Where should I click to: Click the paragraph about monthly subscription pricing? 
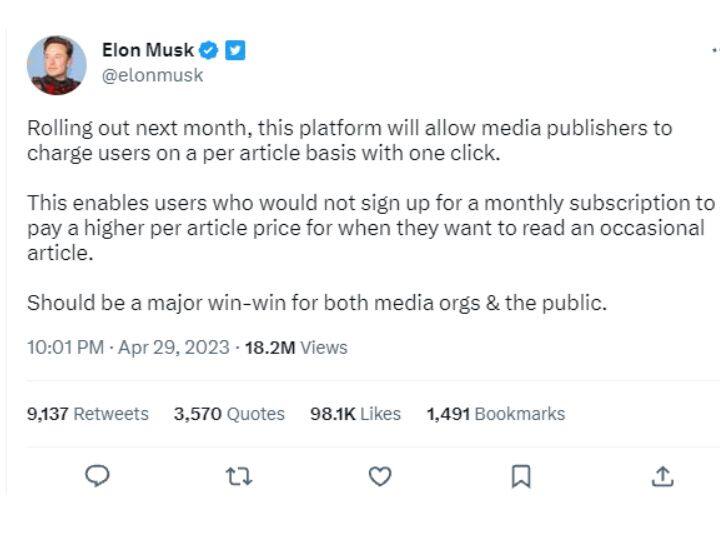tap(370, 227)
